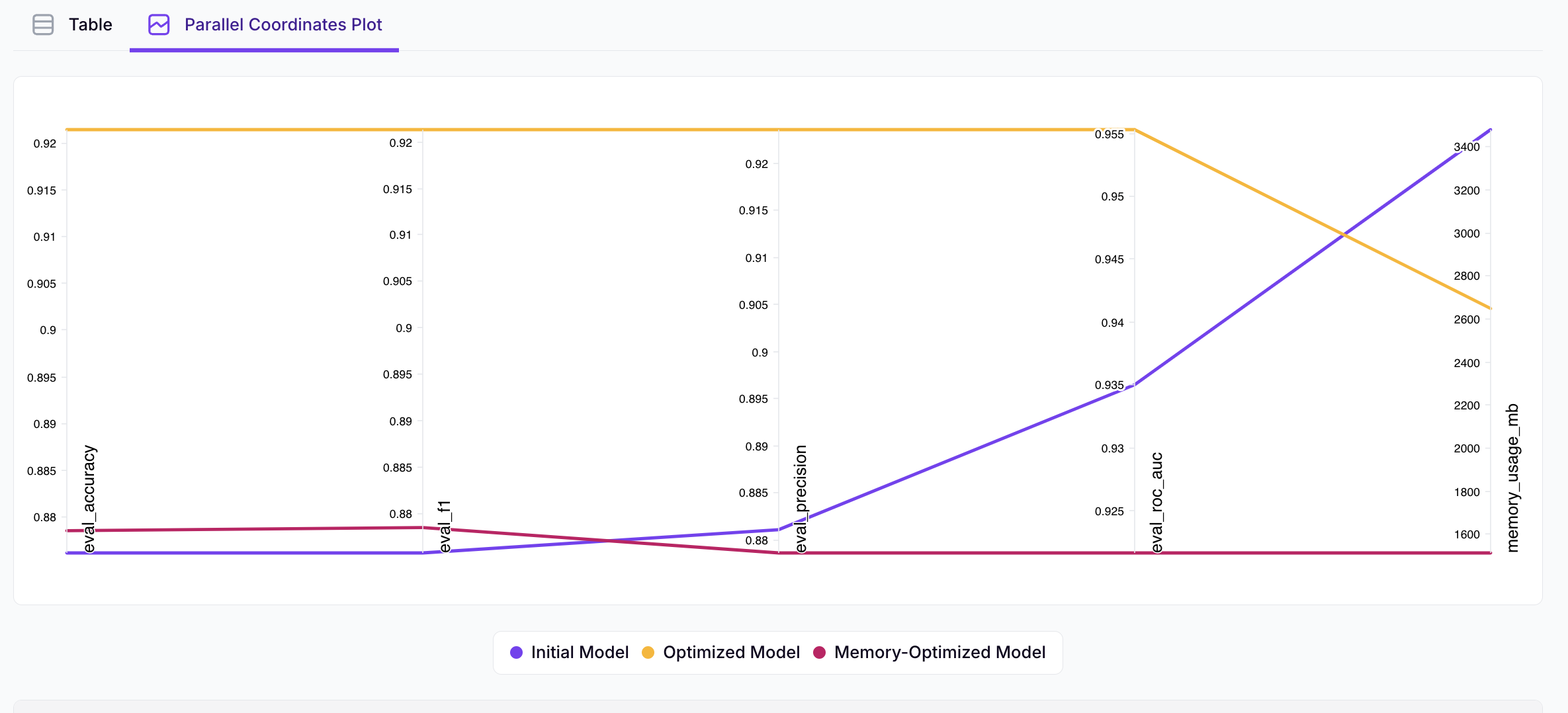Click the Table tab icon
The width and height of the screenshot is (1568, 713).
click(x=43, y=25)
